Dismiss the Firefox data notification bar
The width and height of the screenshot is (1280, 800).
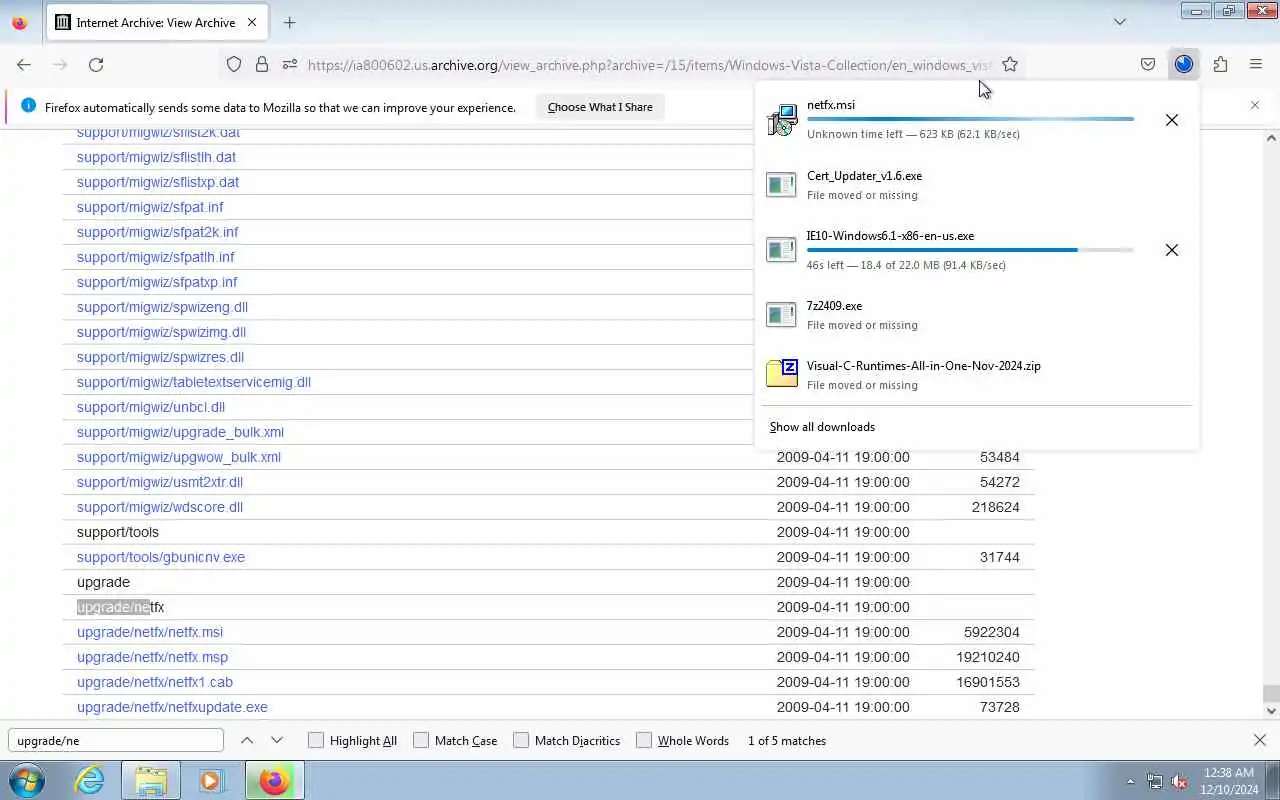(1255, 105)
